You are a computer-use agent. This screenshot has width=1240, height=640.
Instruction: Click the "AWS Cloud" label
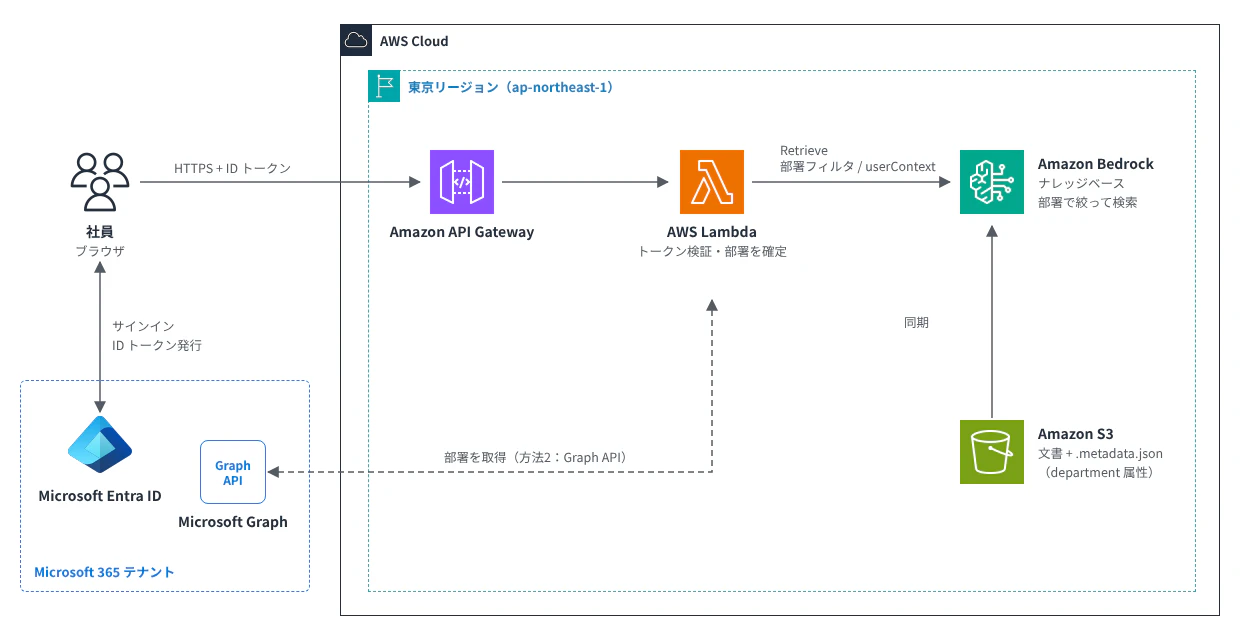coord(414,41)
